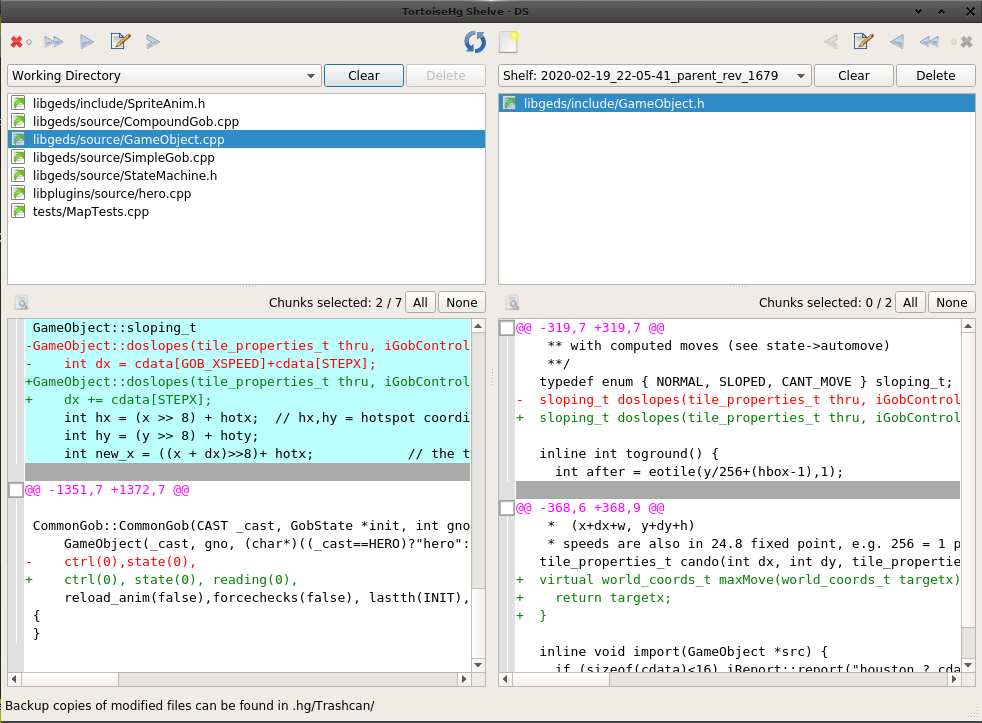
Task: Click the window maximize chevron in title bar
Action: pyautogui.click(x=941, y=11)
